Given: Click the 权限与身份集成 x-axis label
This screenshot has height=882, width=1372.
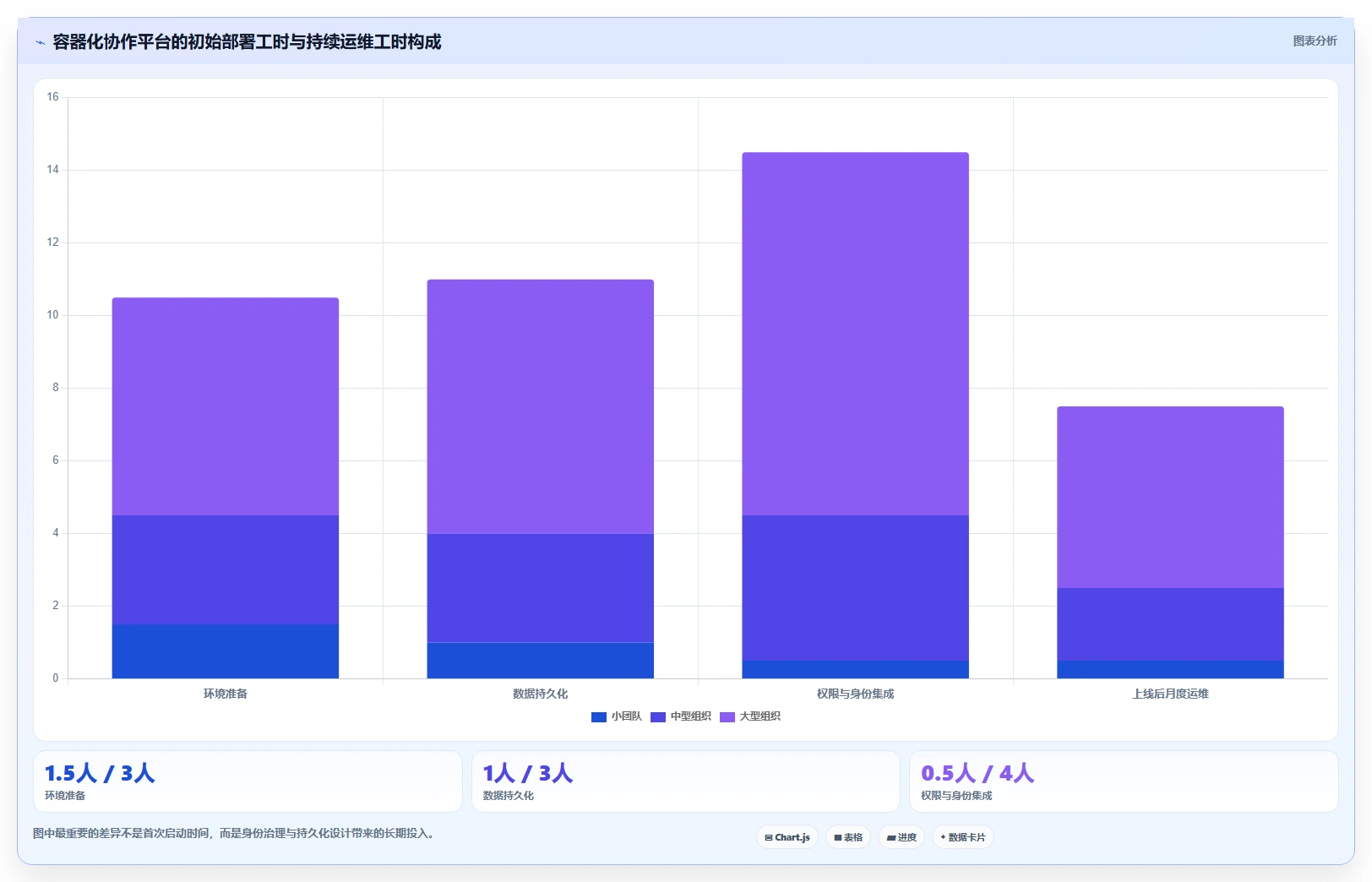Looking at the screenshot, I should click(x=856, y=694).
